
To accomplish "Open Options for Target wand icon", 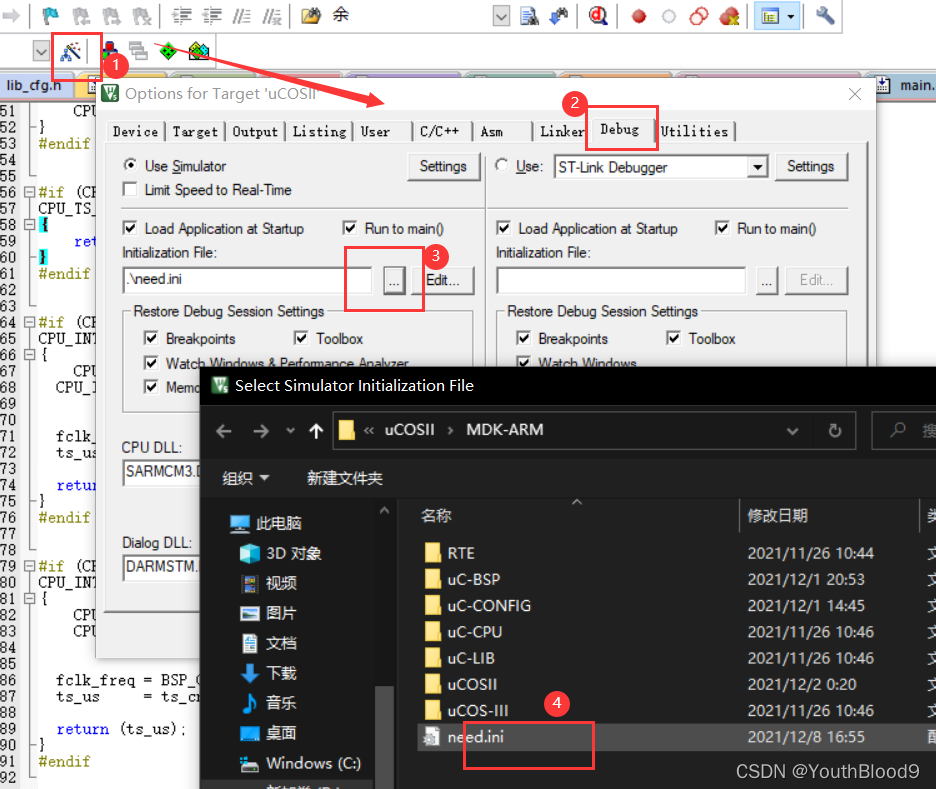I will click(71, 53).
